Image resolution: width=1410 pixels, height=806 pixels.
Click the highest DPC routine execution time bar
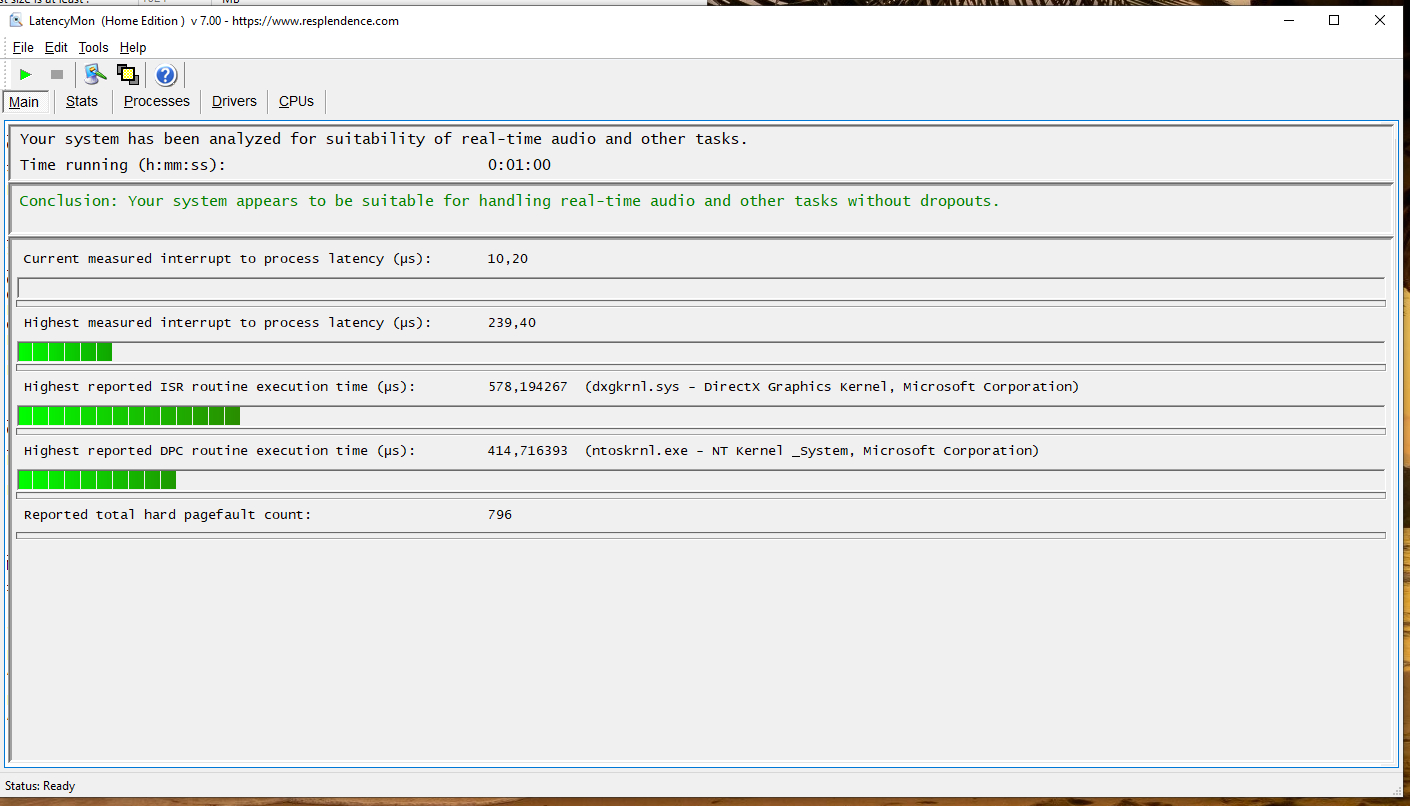pos(701,480)
